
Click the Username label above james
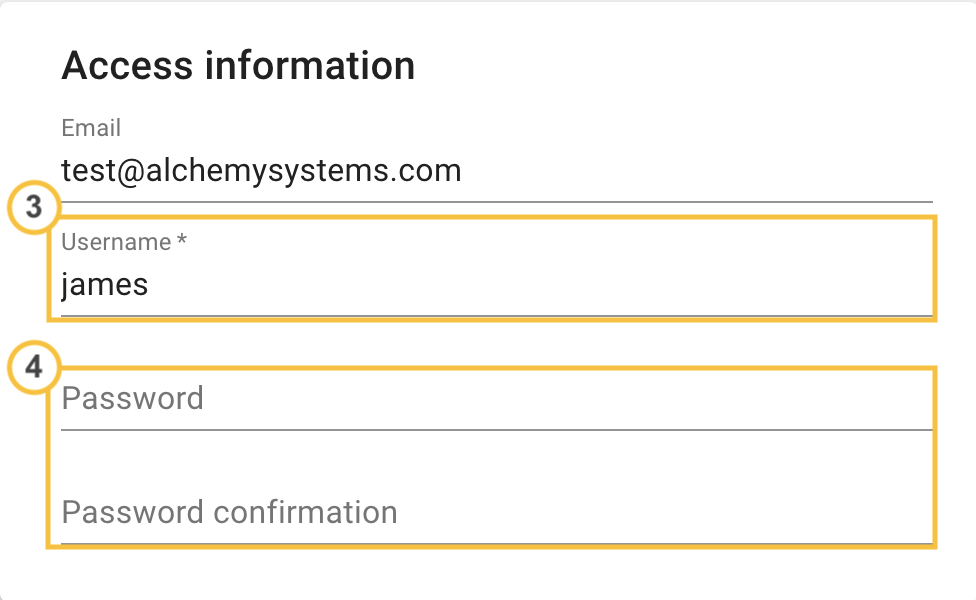click(x=116, y=242)
